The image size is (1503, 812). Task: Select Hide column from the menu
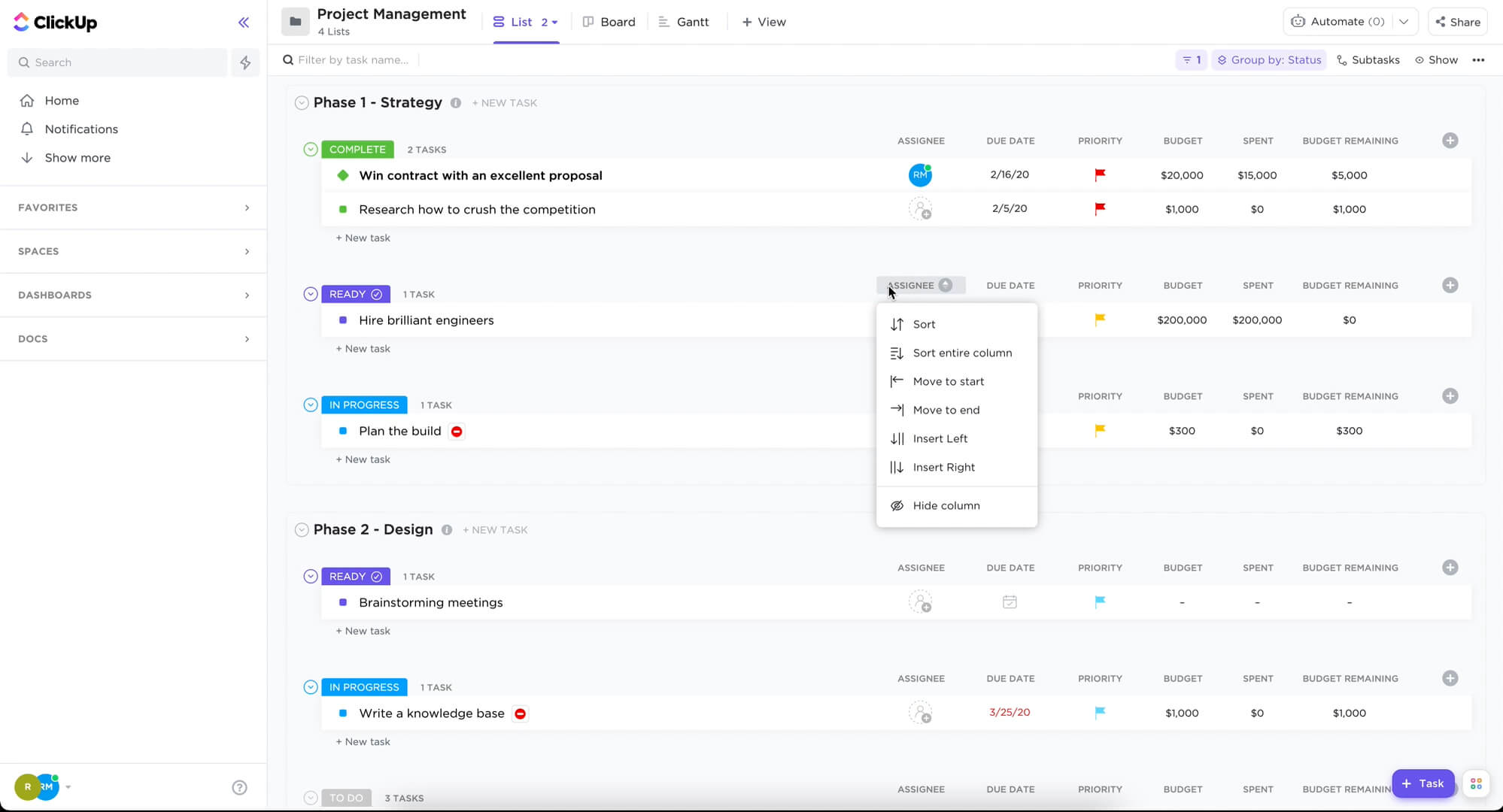pyautogui.click(x=946, y=505)
